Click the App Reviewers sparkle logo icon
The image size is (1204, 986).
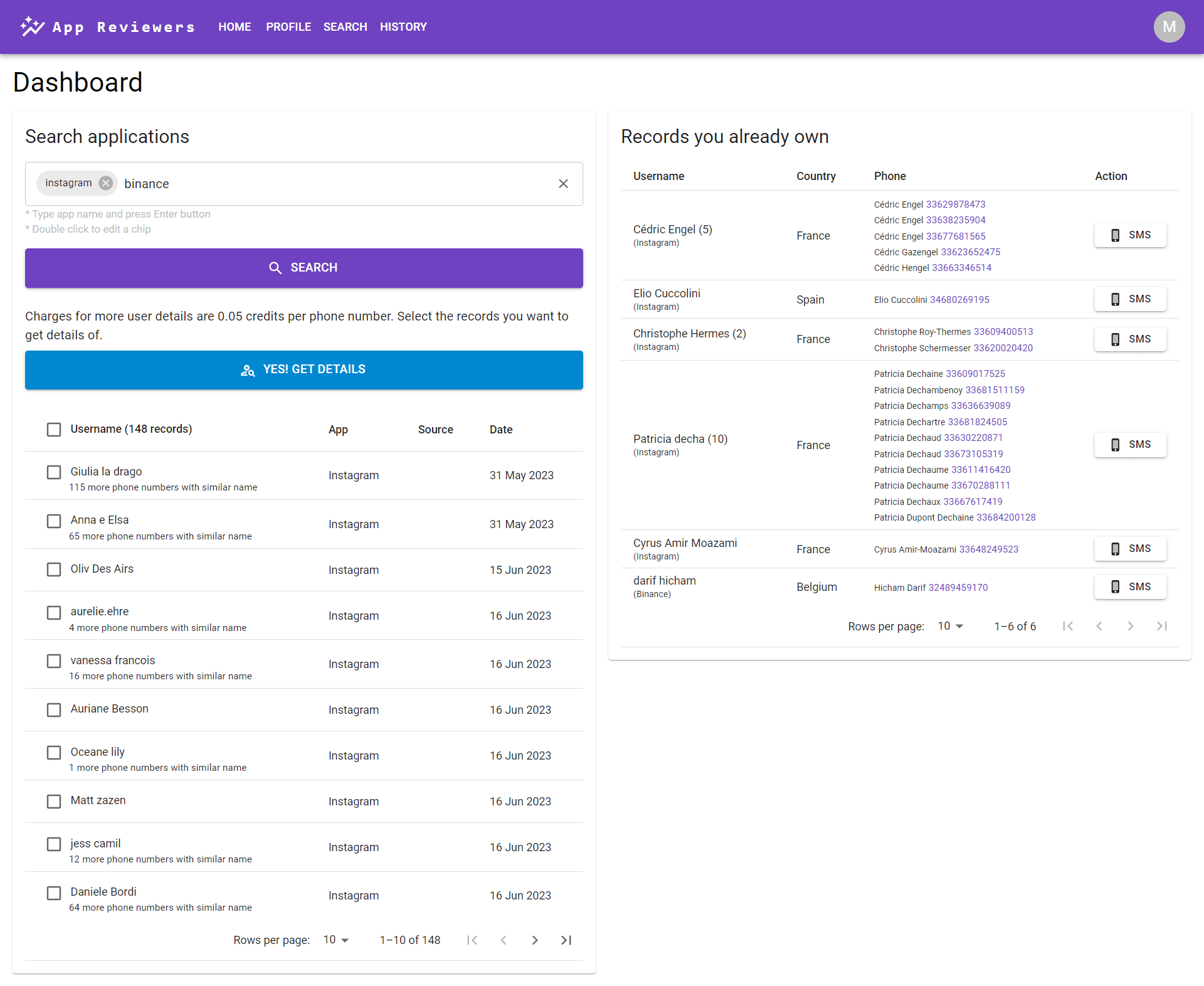(32, 27)
